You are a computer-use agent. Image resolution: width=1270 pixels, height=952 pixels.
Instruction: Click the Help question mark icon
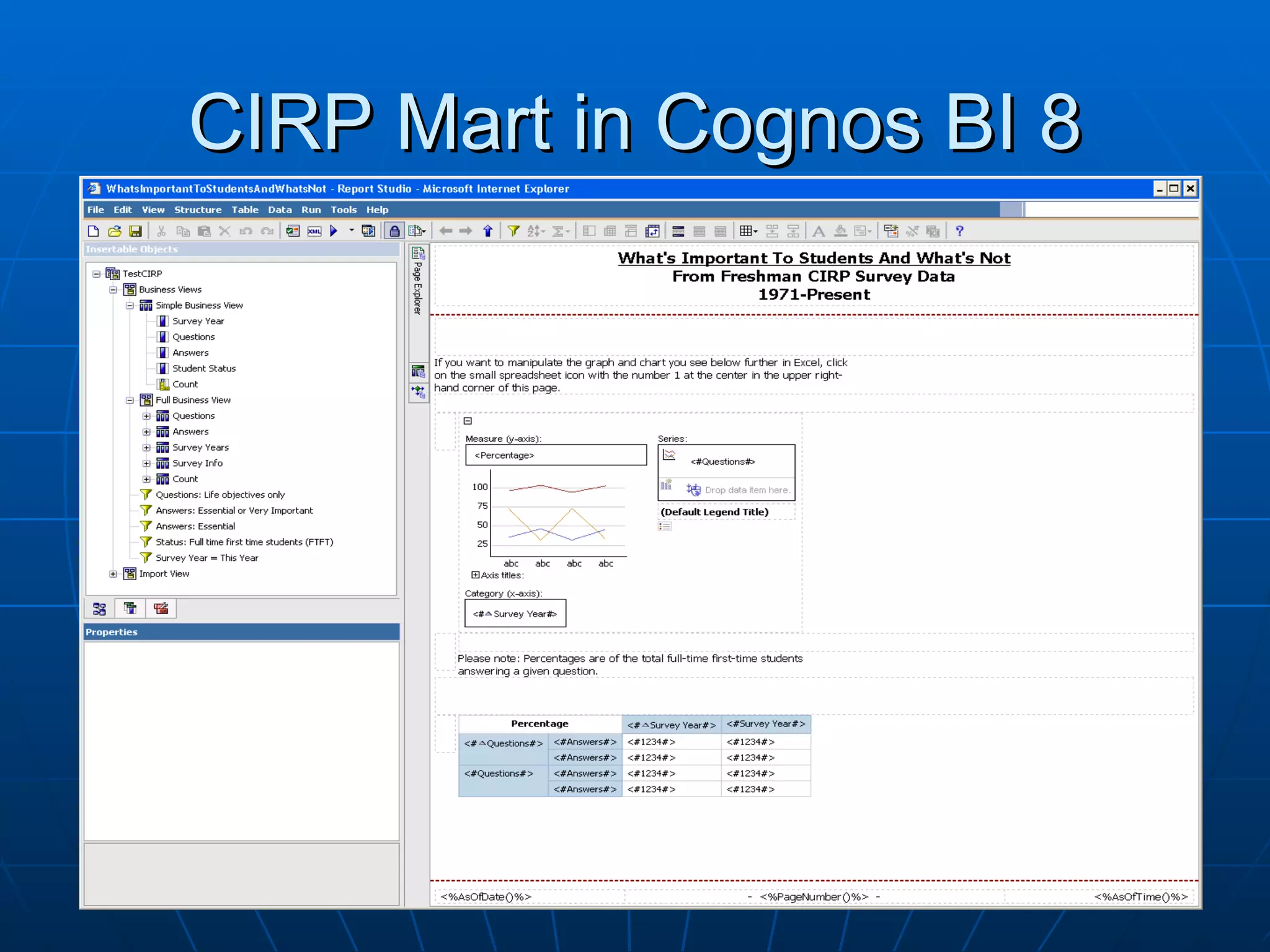[x=959, y=231]
